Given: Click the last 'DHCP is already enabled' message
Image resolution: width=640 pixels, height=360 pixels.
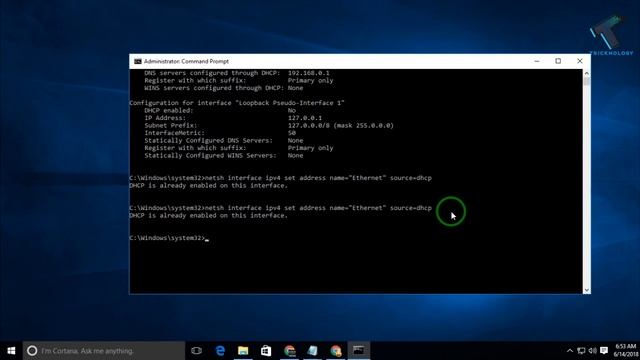Looking at the screenshot, I should [209, 216].
